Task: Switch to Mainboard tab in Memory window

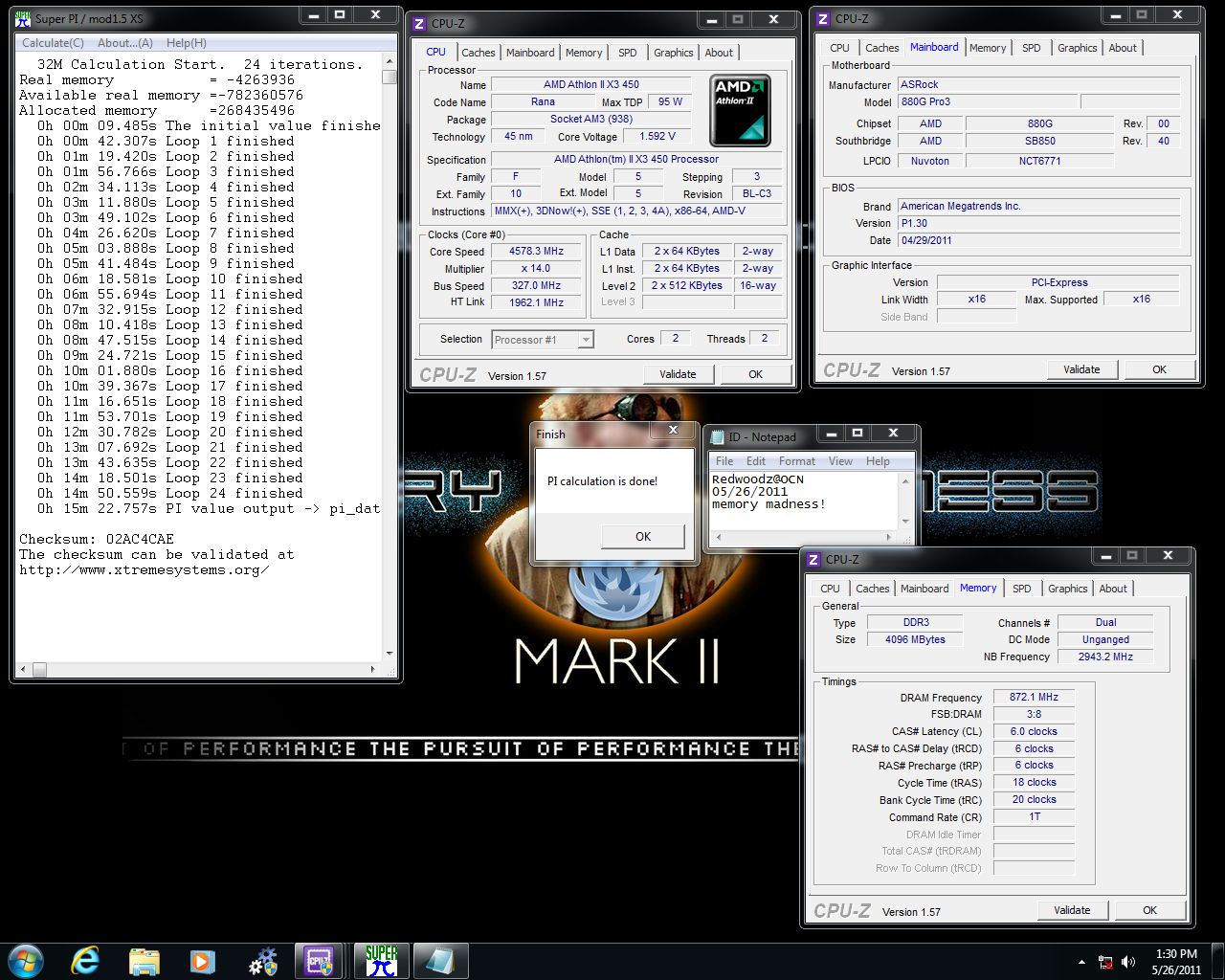Action: click(924, 589)
